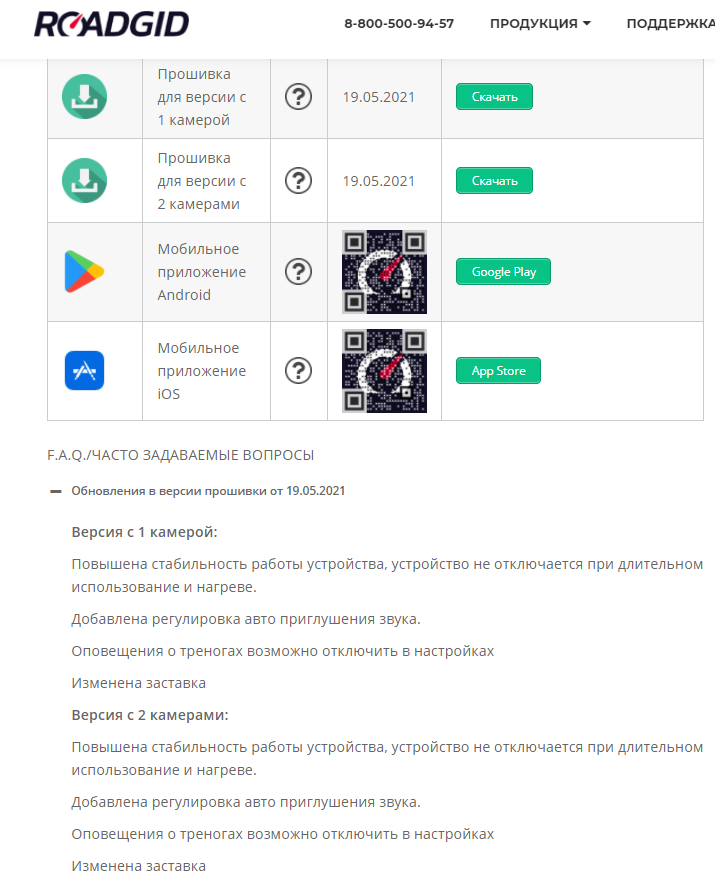The height and width of the screenshot is (876, 715).
Task: Click the Обновления в версии прошивки heading
Action: [x=208, y=491]
